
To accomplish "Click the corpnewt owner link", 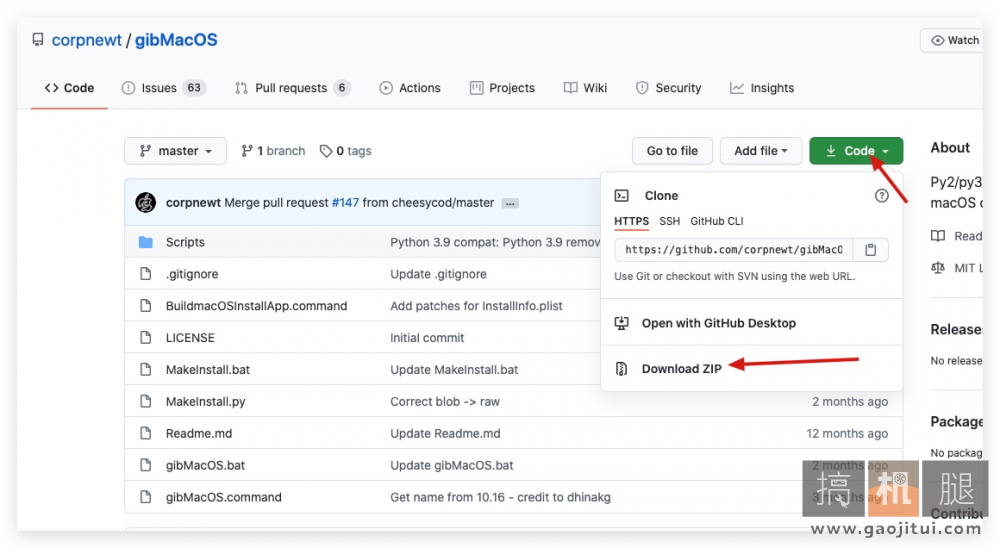I will click(86, 40).
